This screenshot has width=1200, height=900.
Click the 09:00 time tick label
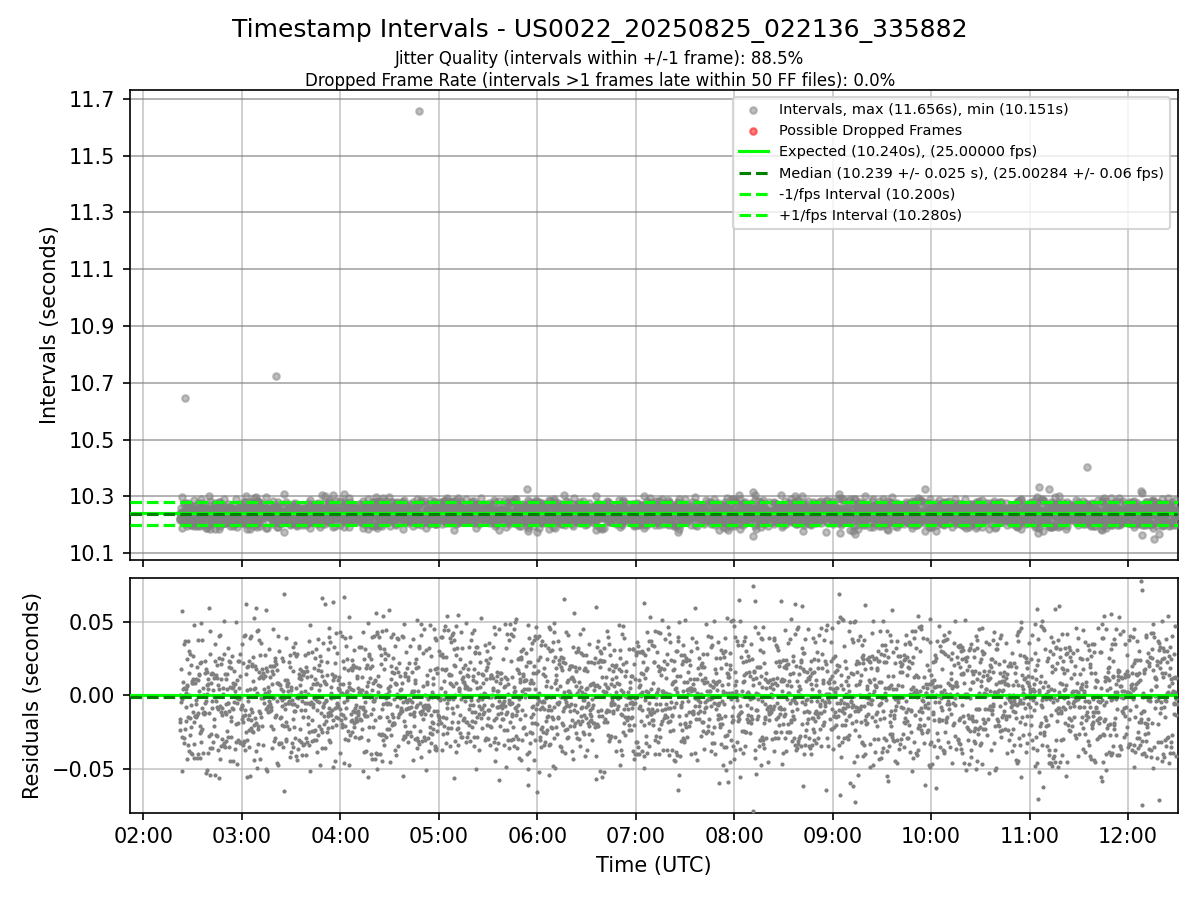tap(832, 835)
